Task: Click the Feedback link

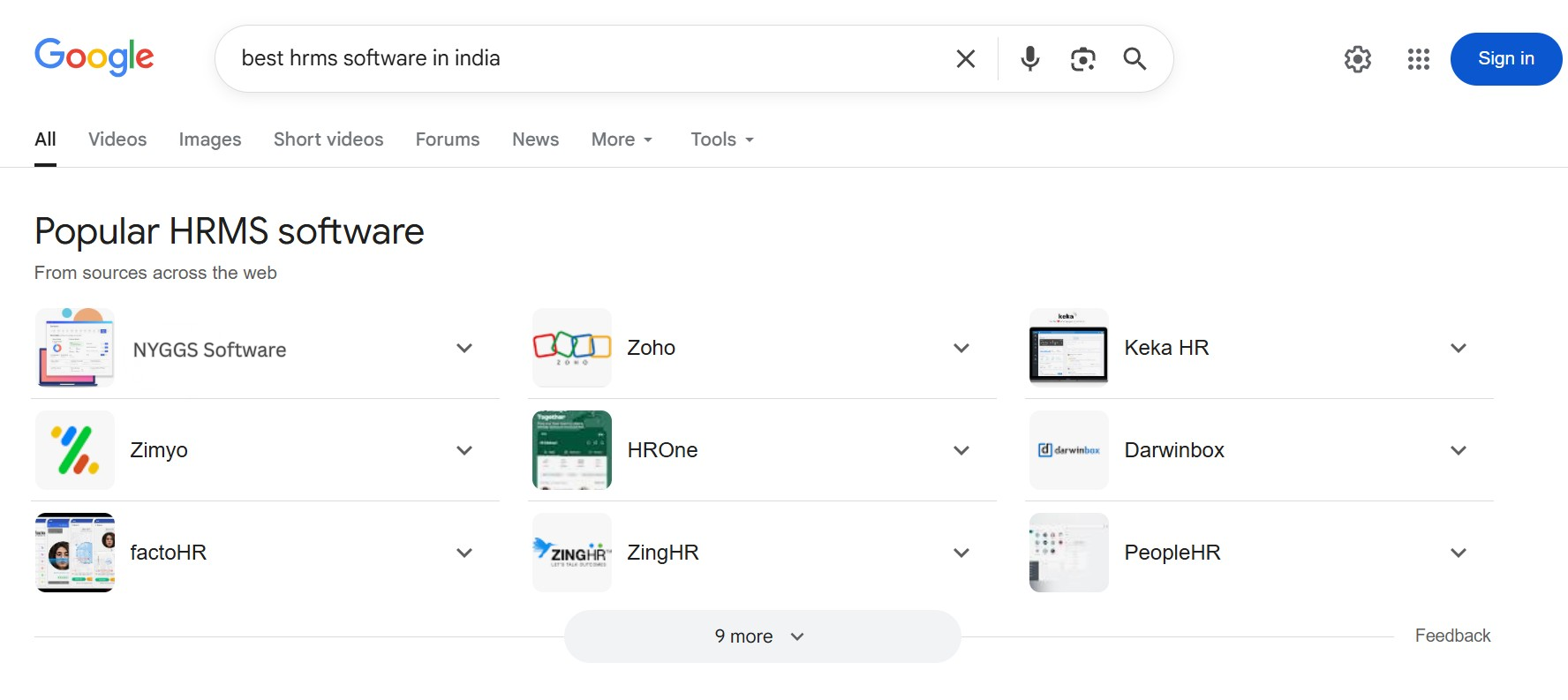Action: pos(1452,636)
